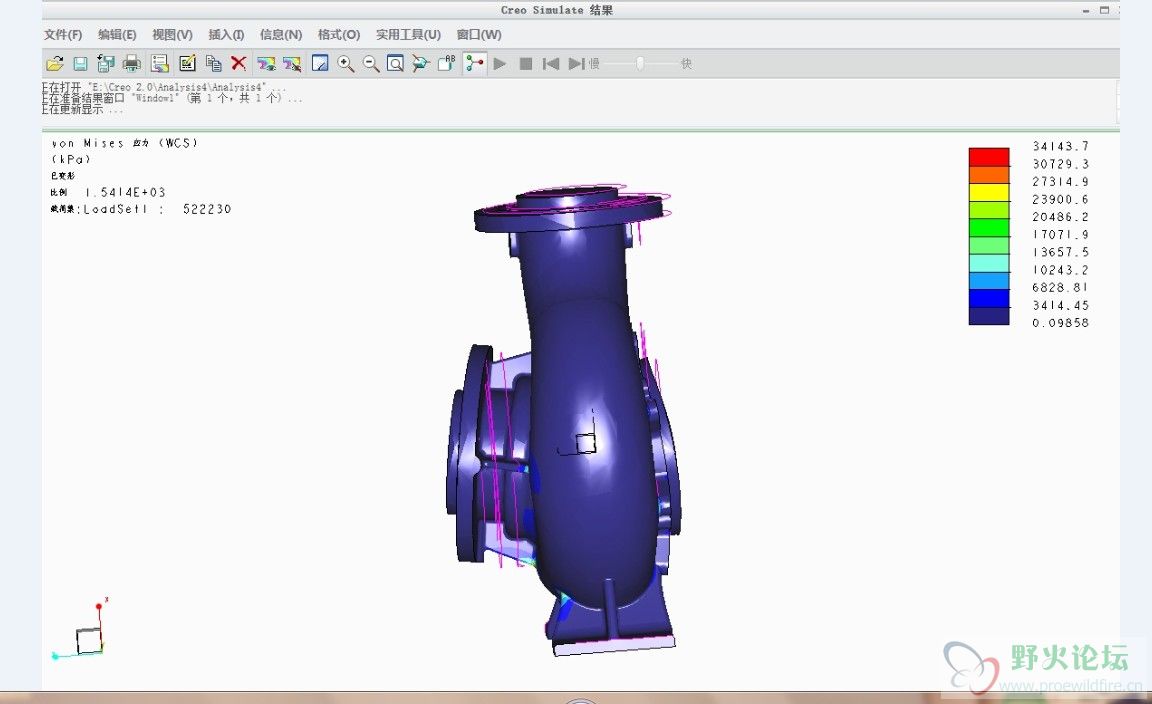Viewport: 1152px width, 704px height.
Task: Adjust the animation speed slider handle
Action: pyautogui.click(x=640, y=64)
